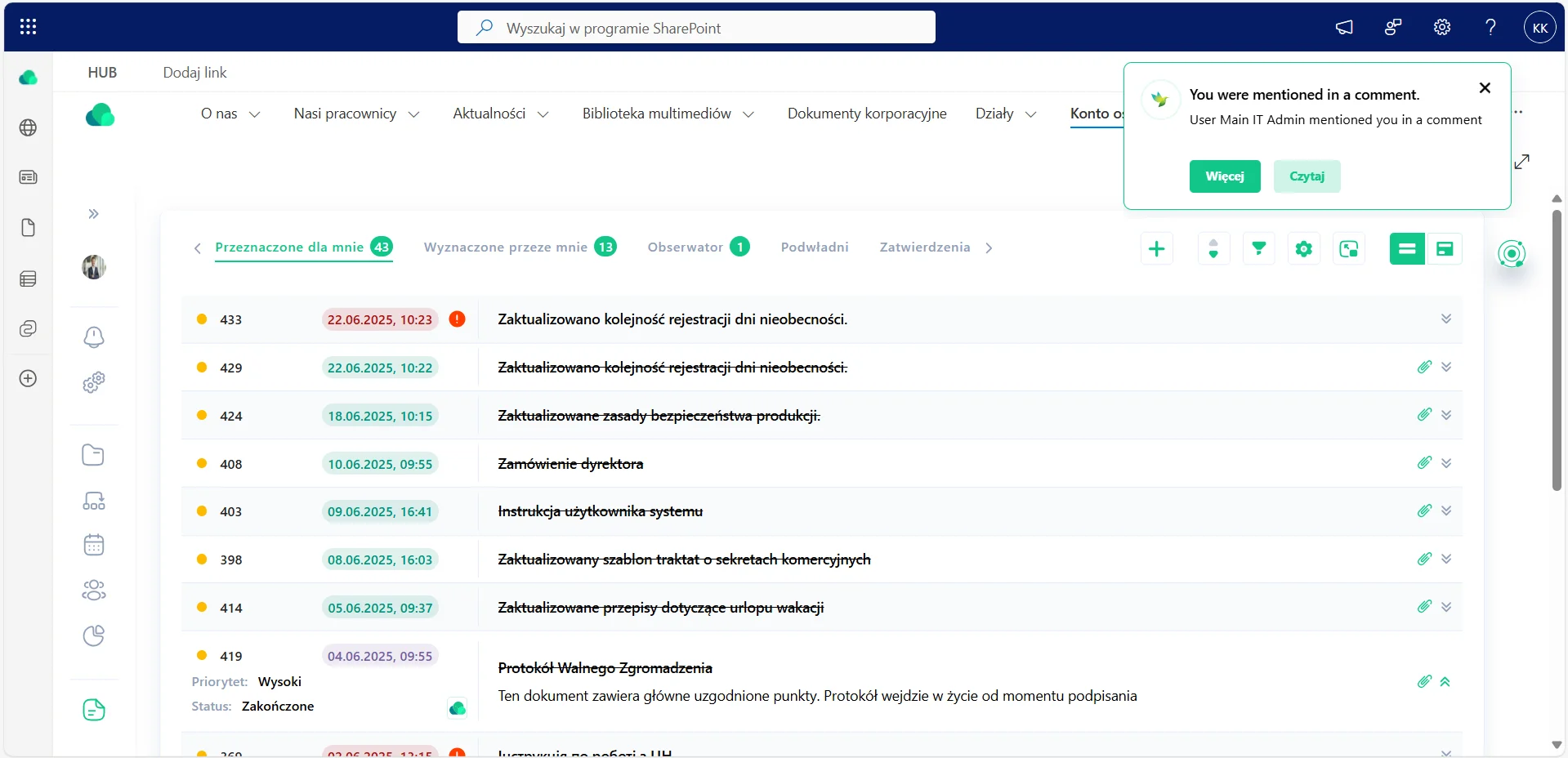The height and width of the screenshot is (758, 1568).
Task: Click the green plus add task icon
Action: click(1156, 249)
